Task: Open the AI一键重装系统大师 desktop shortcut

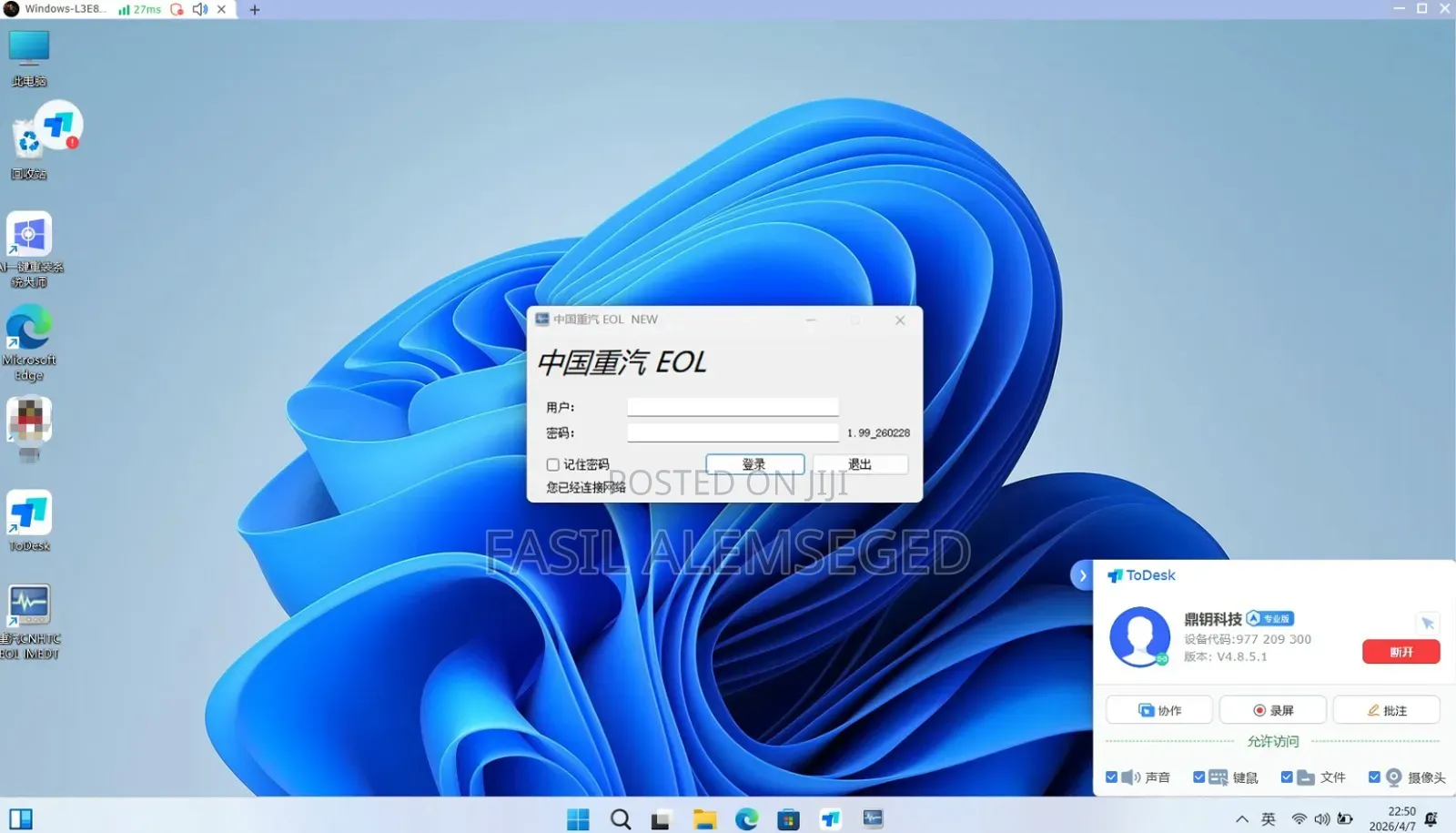Action: click(x=29, y=249)
